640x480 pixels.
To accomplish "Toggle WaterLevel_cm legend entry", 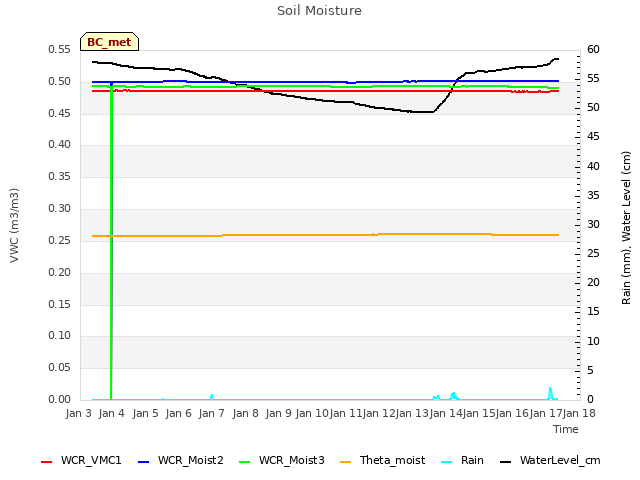I will tap(550, 460).
